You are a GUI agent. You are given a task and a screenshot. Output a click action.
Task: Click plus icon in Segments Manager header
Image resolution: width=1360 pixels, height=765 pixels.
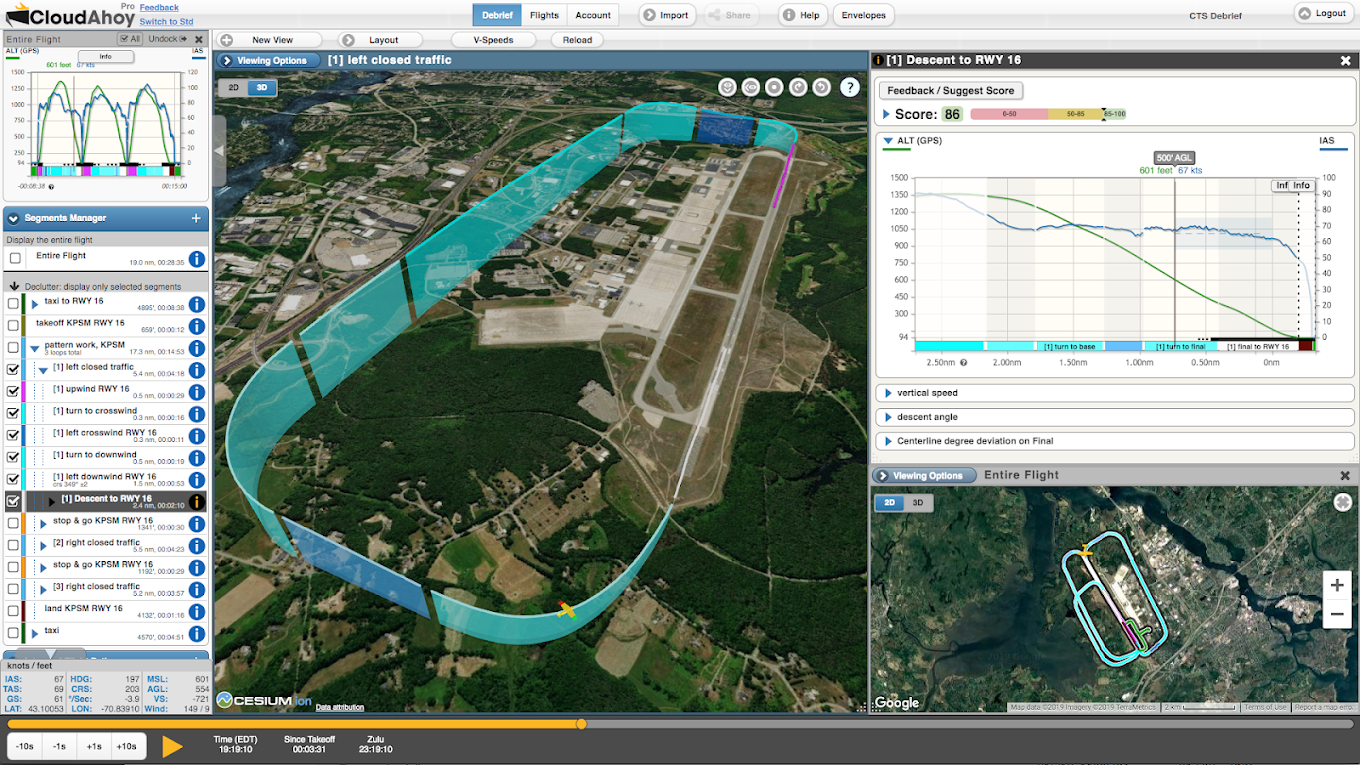click(x=196, y=218)
